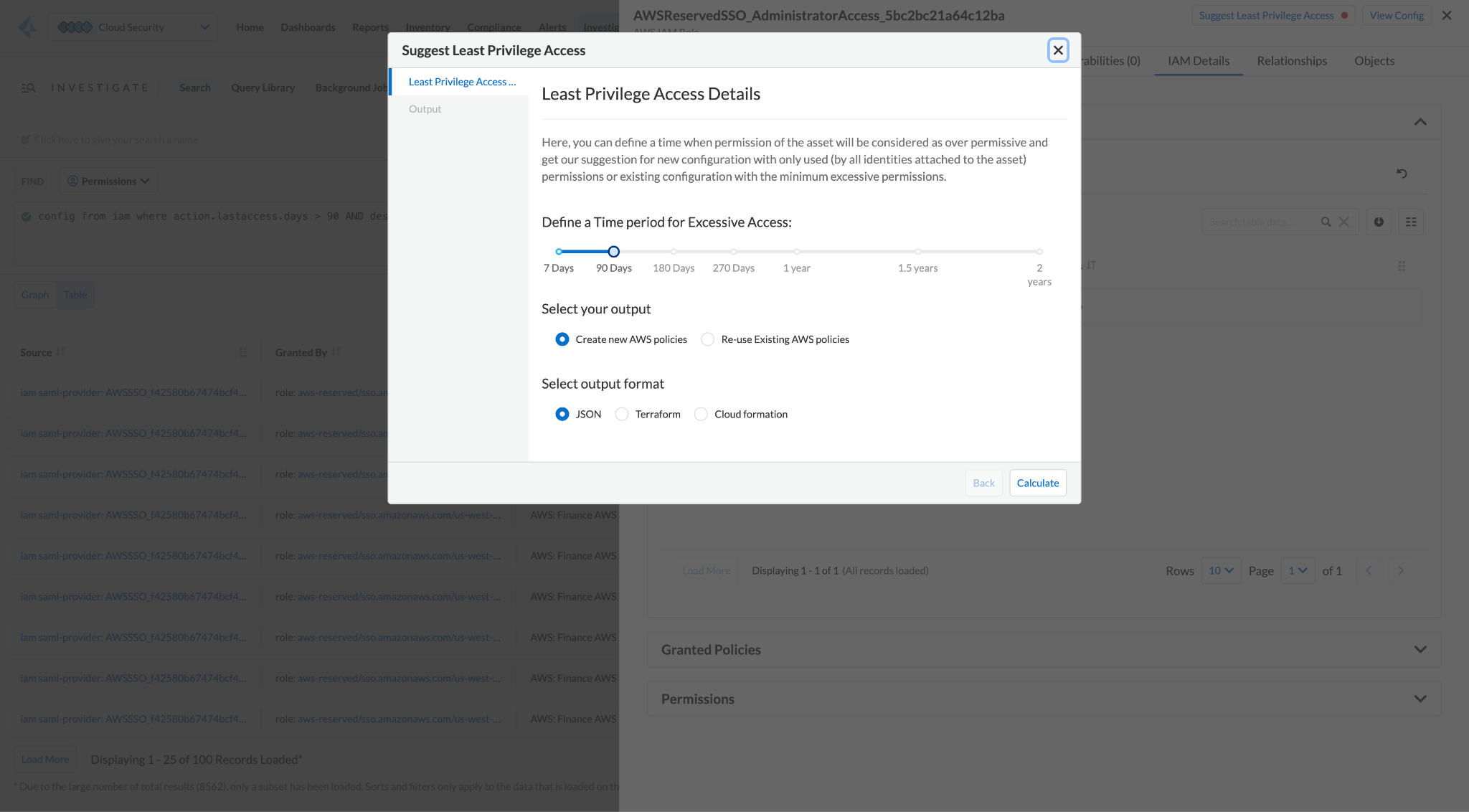Select Create new AWS policies radio button

(562, 339)
